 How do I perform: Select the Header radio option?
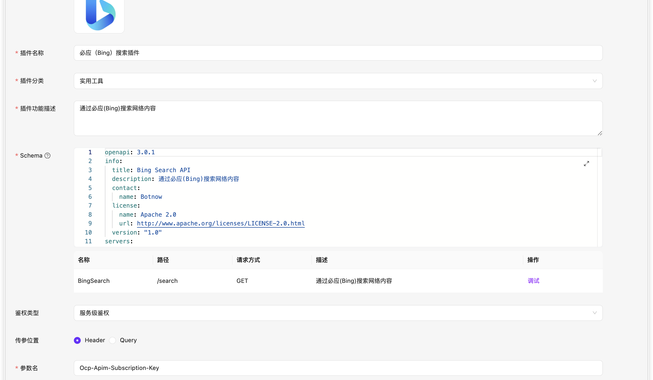pos(77,340)
